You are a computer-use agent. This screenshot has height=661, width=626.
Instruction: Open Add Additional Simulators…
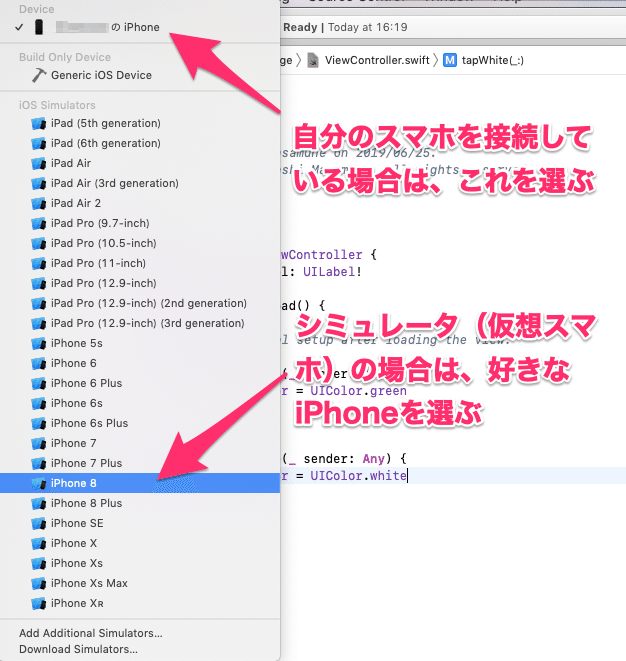[91, 633]
